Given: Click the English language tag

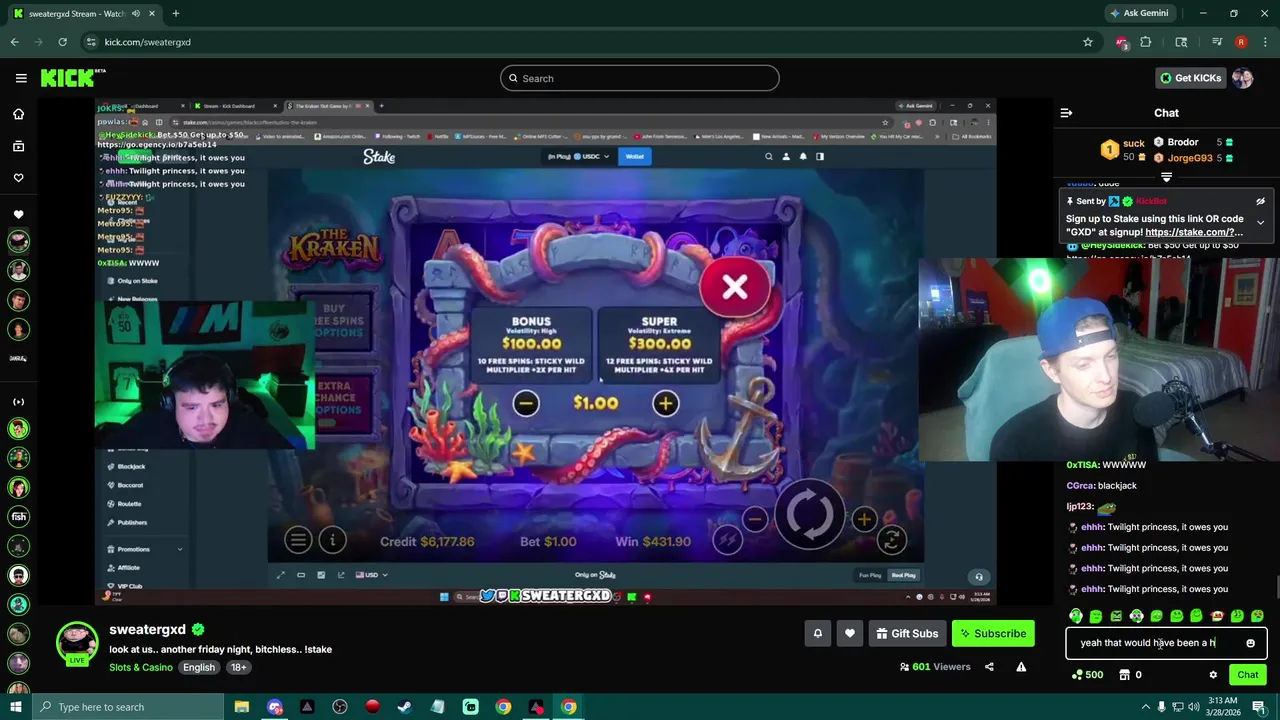Looking at the screenshot, I should (199, 667).
